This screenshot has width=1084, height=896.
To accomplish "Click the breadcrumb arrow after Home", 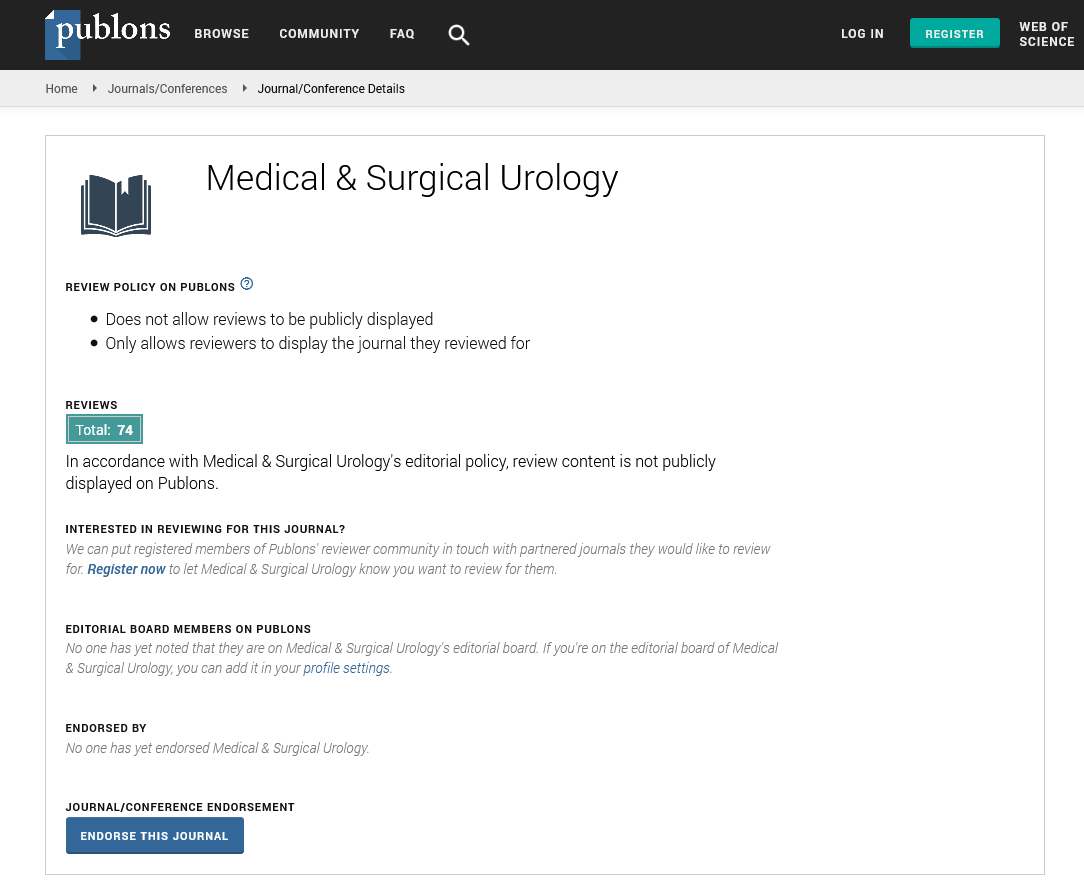I will pyautogui.click(x=94, y=88).
